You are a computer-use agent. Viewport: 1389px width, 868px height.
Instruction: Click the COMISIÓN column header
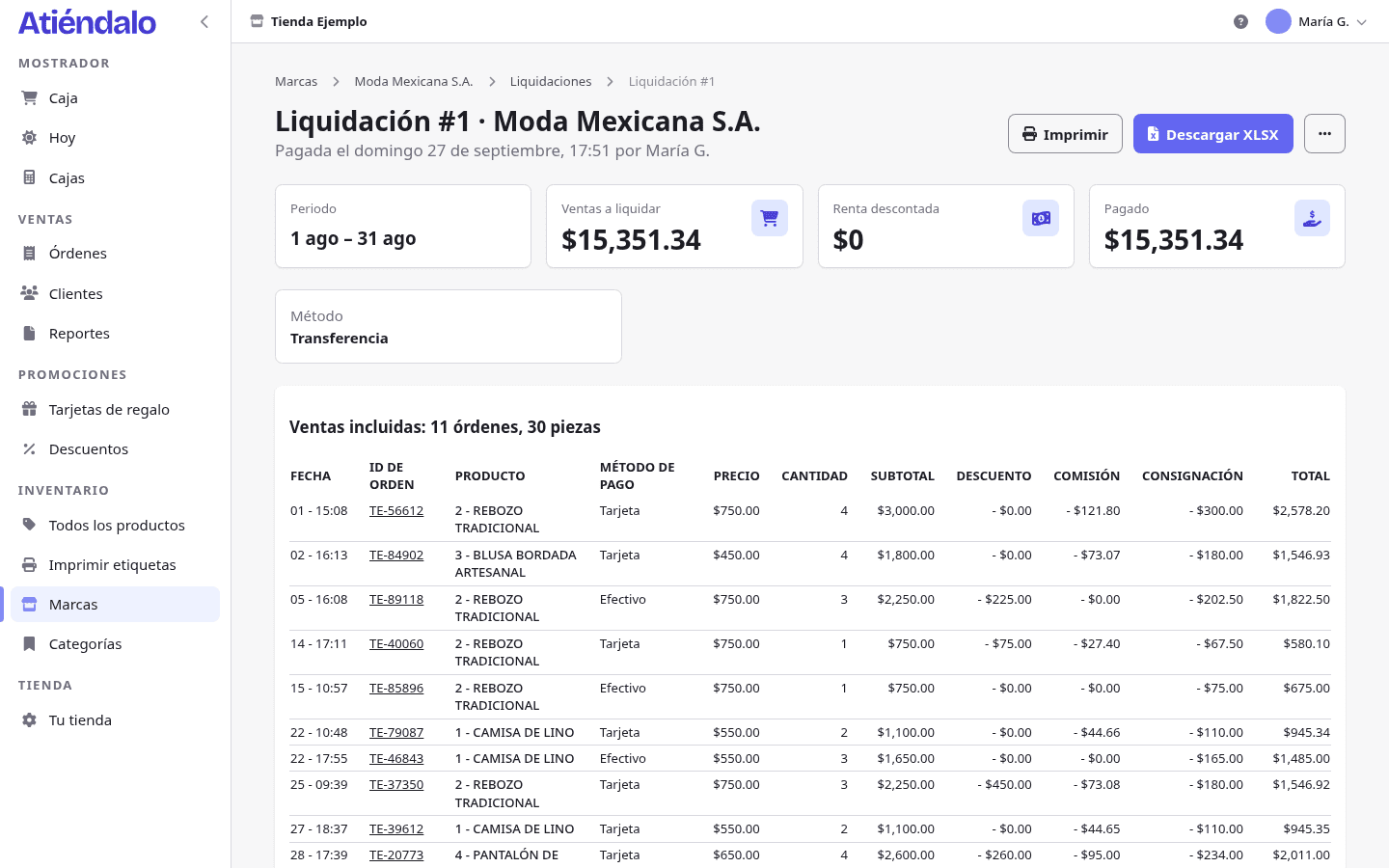point(1086,475)
